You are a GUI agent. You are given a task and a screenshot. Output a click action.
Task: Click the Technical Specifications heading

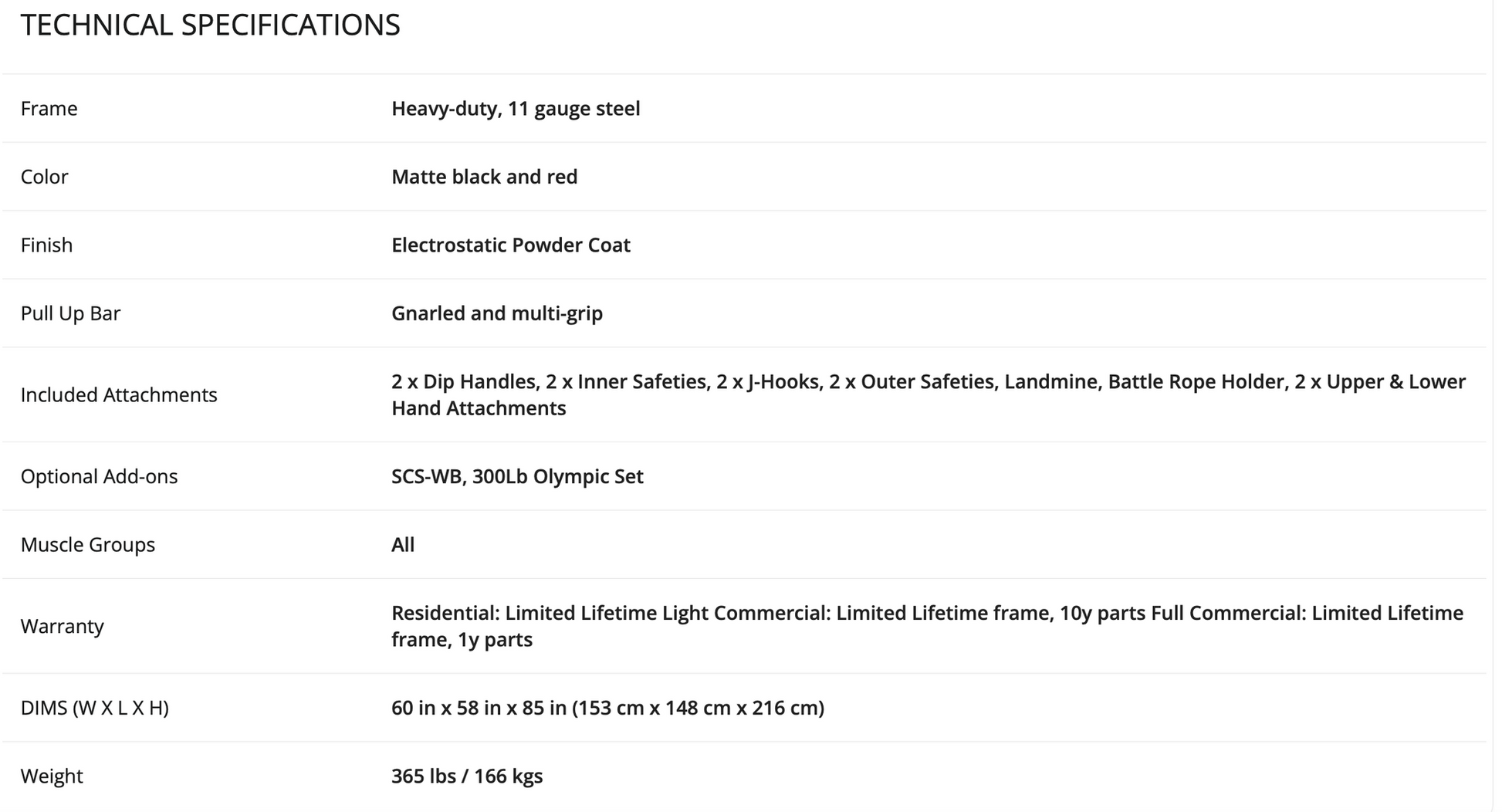coord(210,25)
